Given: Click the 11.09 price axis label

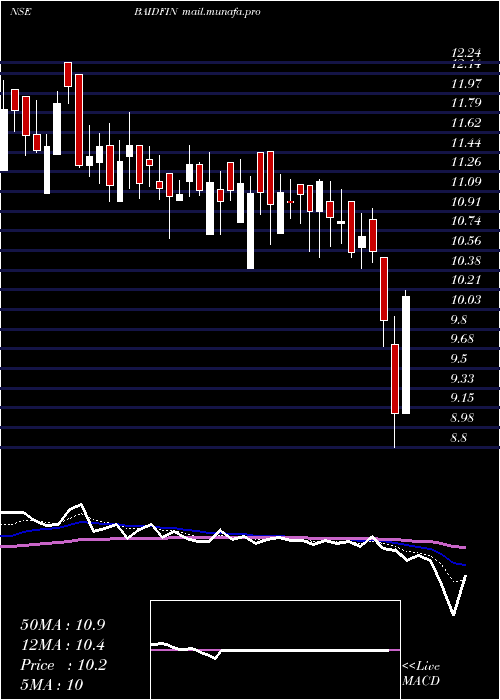Looking at the screenshot, I should [466, 182].
